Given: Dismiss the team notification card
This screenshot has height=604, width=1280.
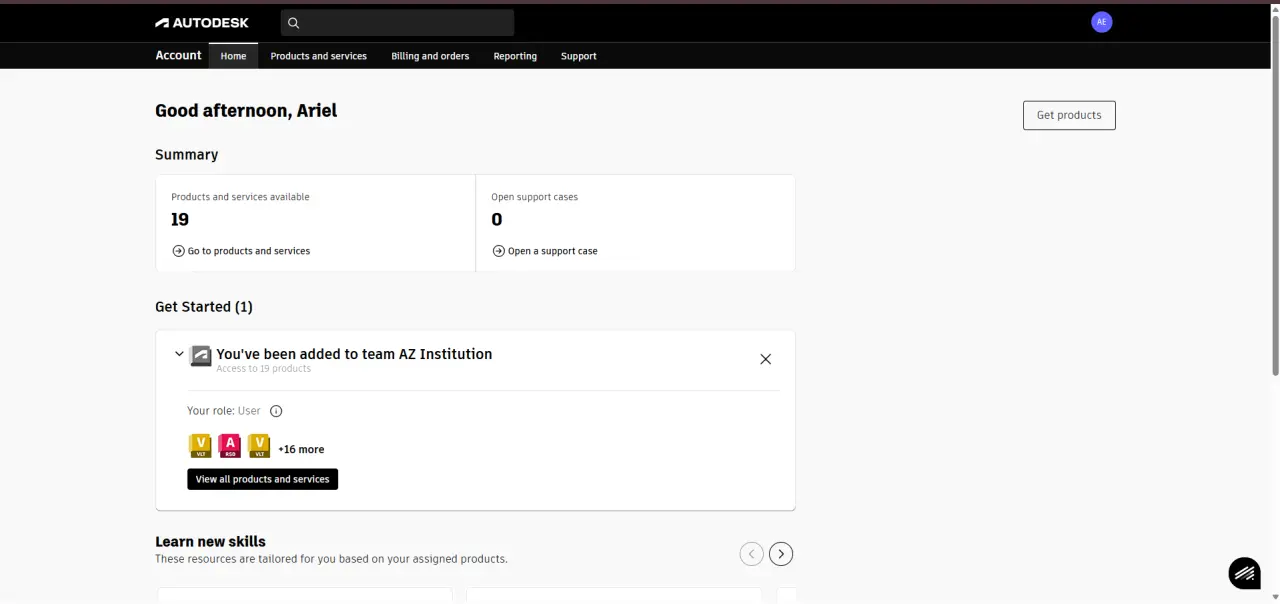Looking at the screenshot, I should [765, 359].
